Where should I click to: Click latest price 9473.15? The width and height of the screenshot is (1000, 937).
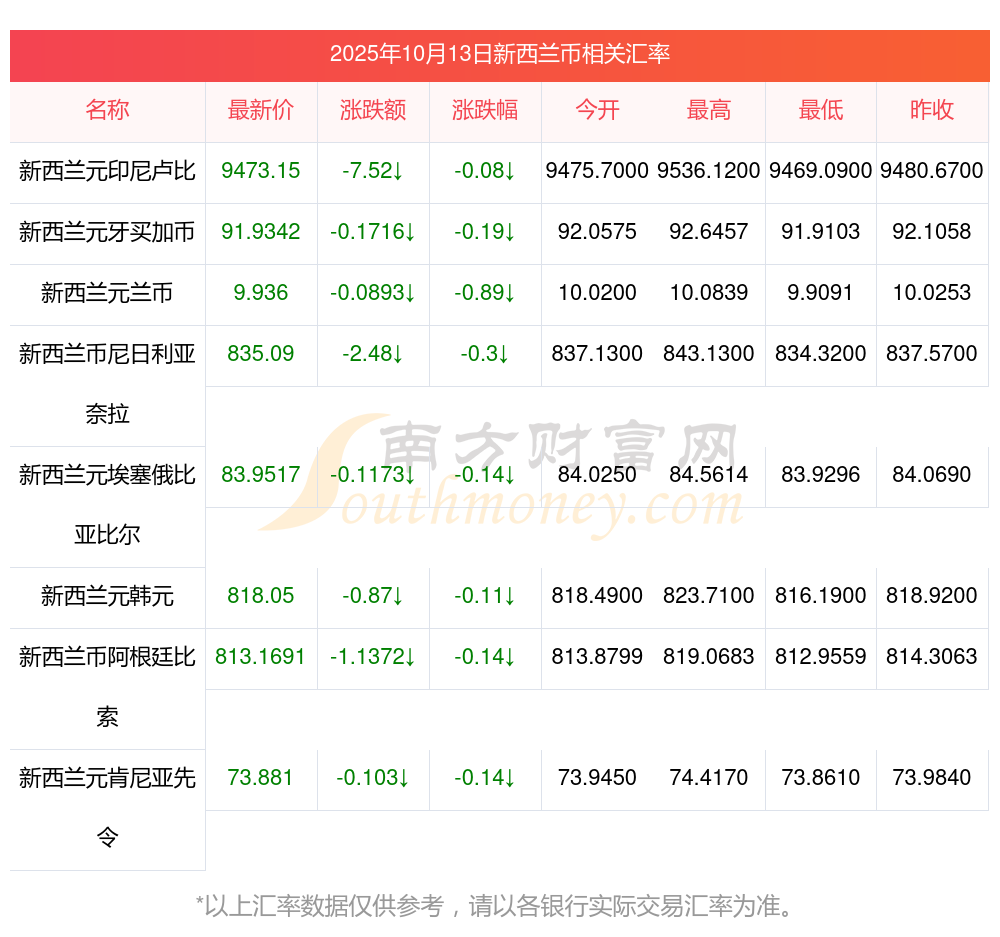point(261,171)
